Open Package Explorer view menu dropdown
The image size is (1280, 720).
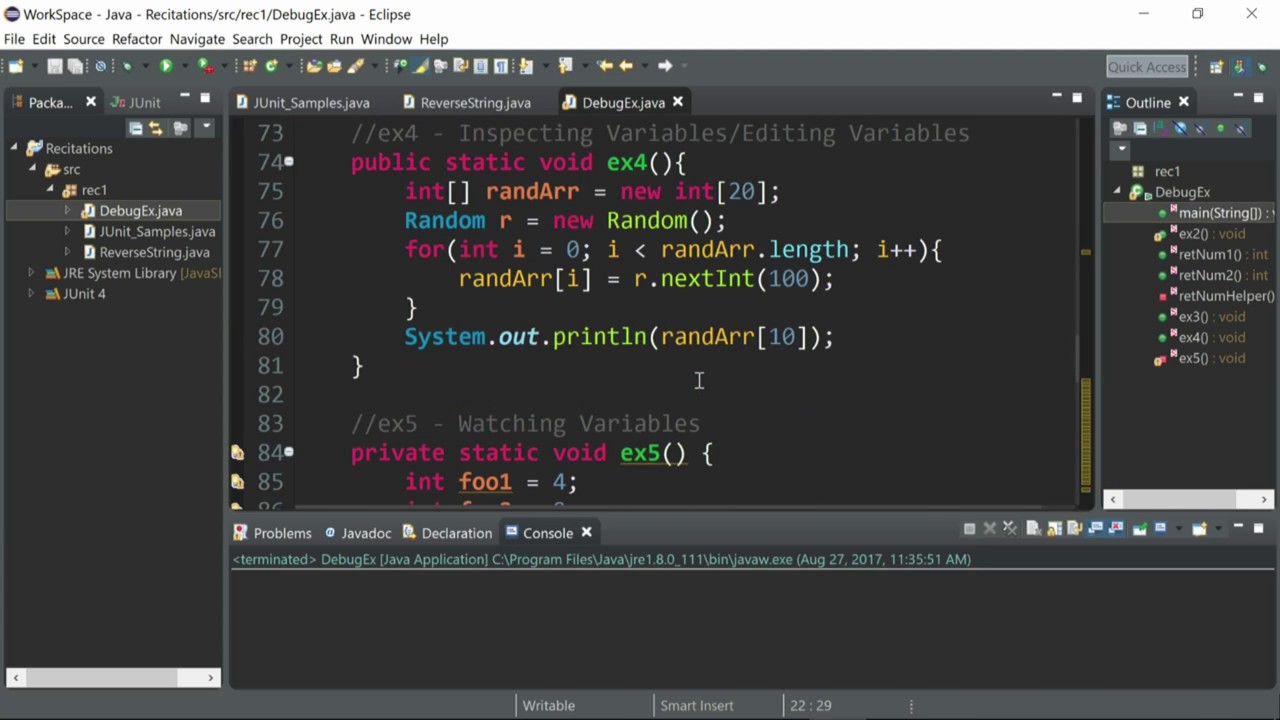pos(205,128)
